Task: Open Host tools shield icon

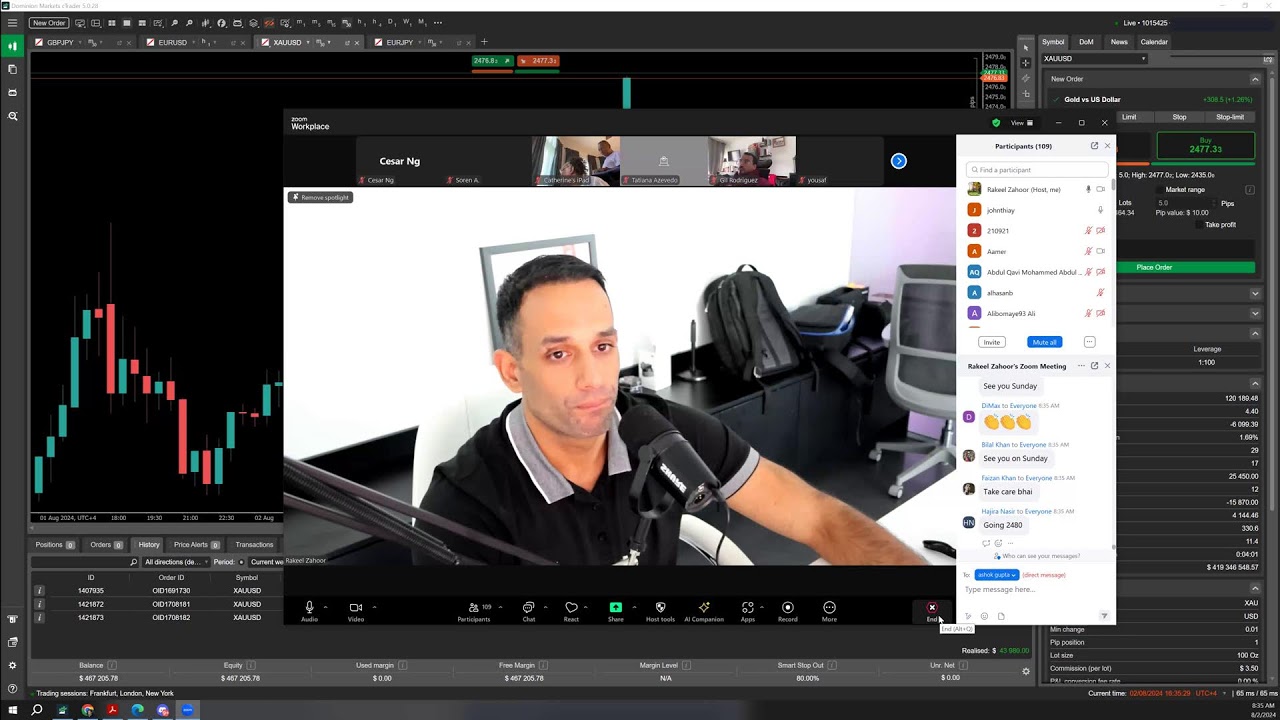Action: pos(660,607)
